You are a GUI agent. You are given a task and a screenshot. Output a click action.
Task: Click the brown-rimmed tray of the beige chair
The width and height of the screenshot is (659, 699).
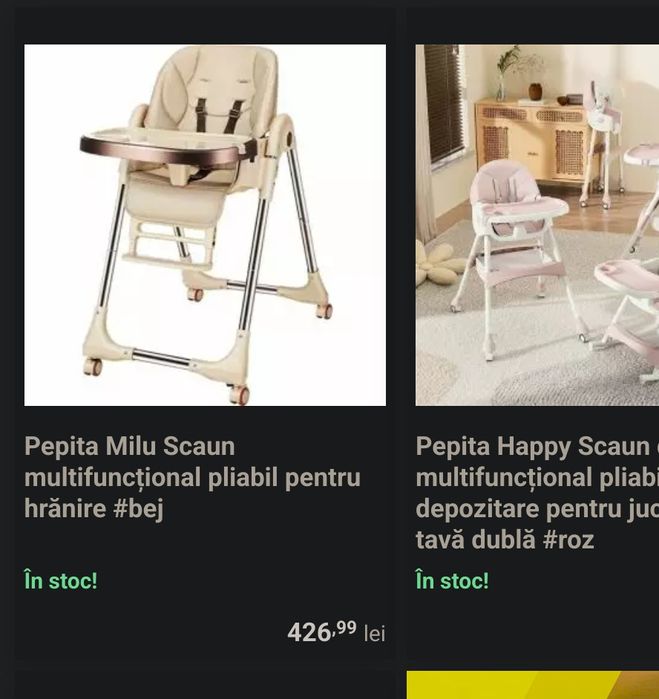click(x=167, y=148)
